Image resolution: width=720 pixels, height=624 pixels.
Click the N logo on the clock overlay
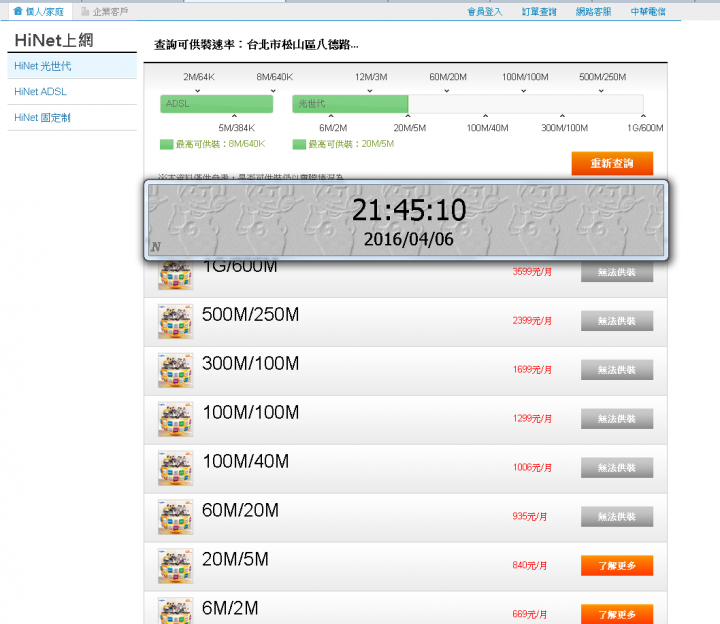(x=156, y=247)
